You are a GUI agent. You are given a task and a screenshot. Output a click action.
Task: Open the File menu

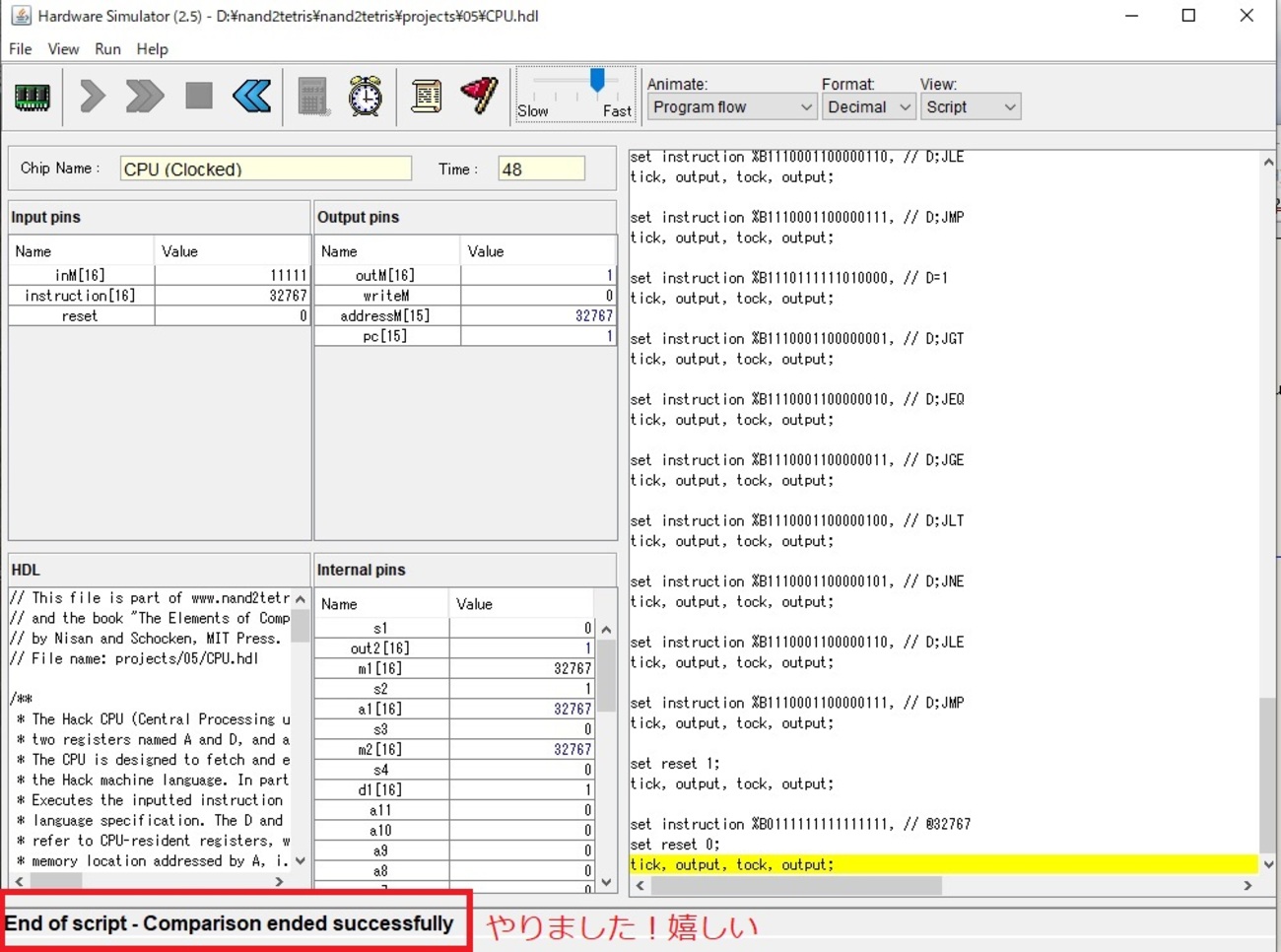(20, 48)
